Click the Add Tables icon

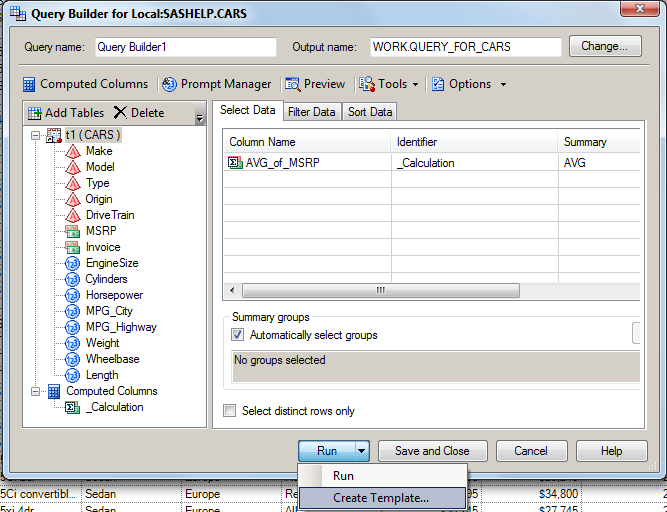tap(35, 113)
